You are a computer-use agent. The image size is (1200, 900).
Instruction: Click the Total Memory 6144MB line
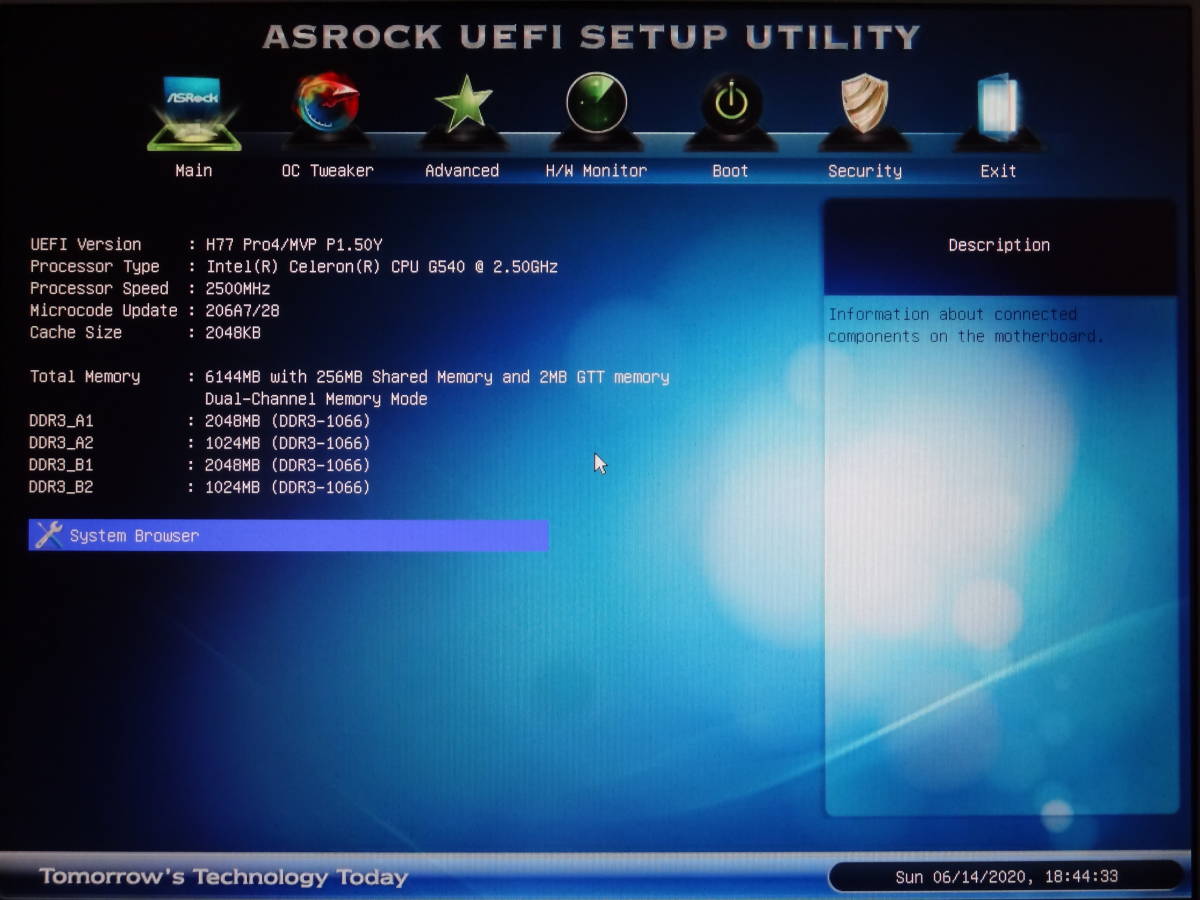coord(349,377)
